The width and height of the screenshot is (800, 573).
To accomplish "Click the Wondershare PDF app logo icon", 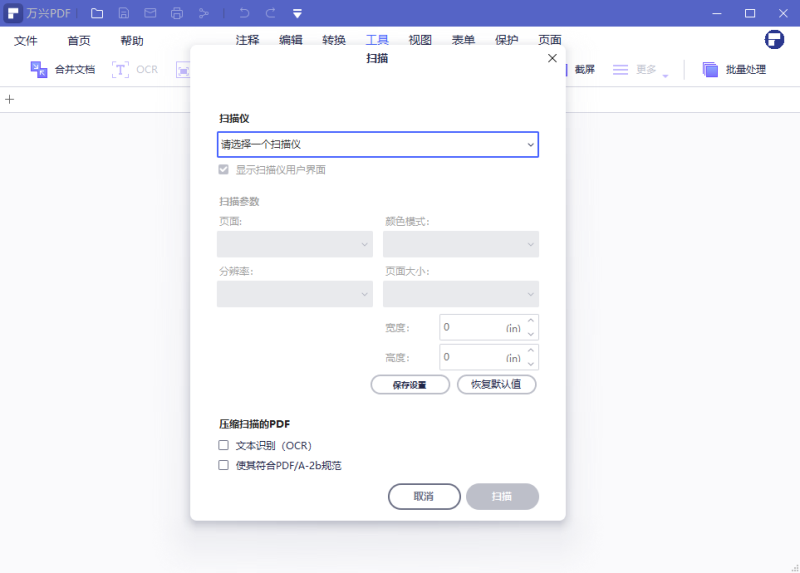I will pos(13,13).
